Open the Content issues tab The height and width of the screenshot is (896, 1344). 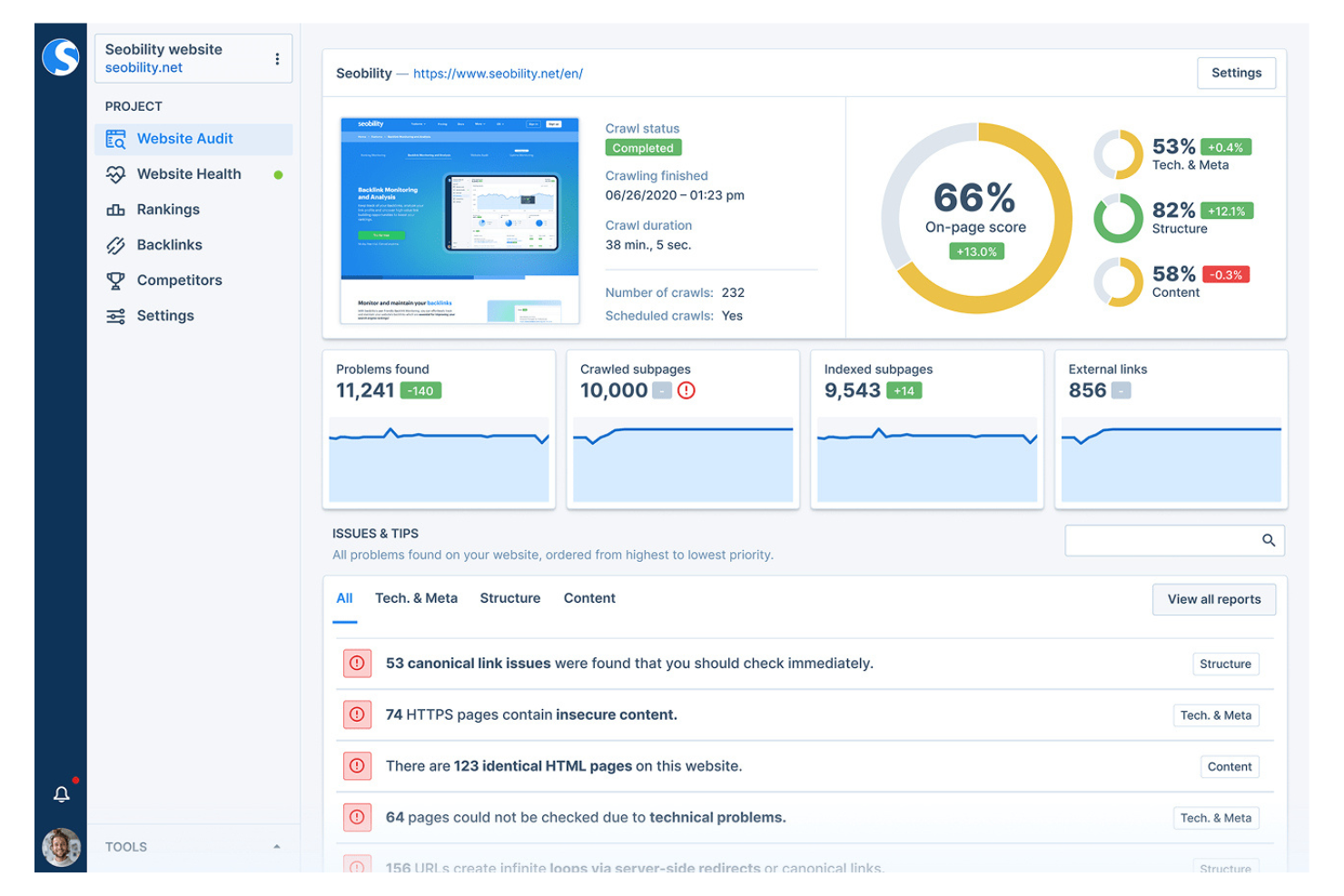(x=588, y=598)
